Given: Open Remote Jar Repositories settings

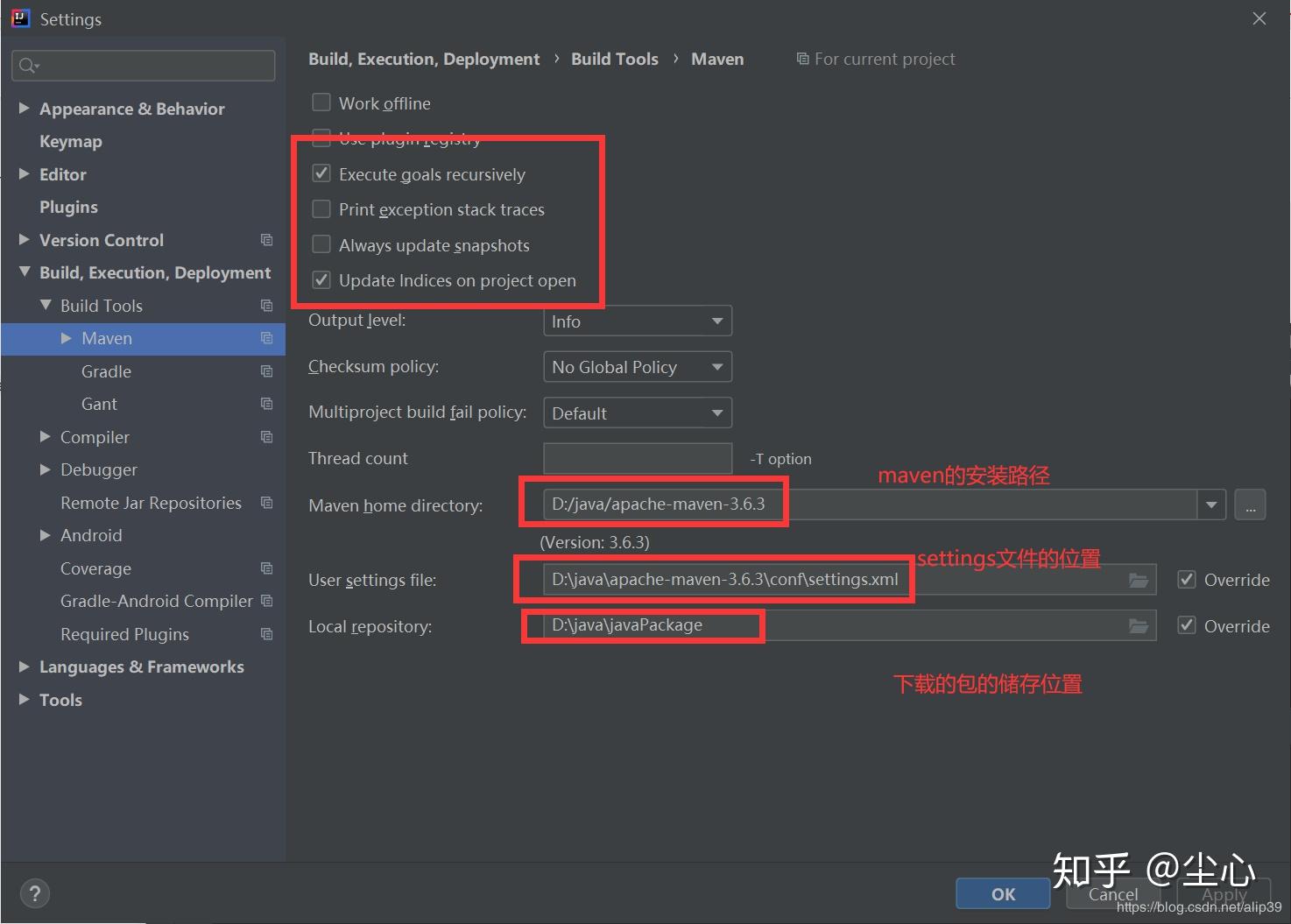Looking at the screenshot, I should pos(151,503).
